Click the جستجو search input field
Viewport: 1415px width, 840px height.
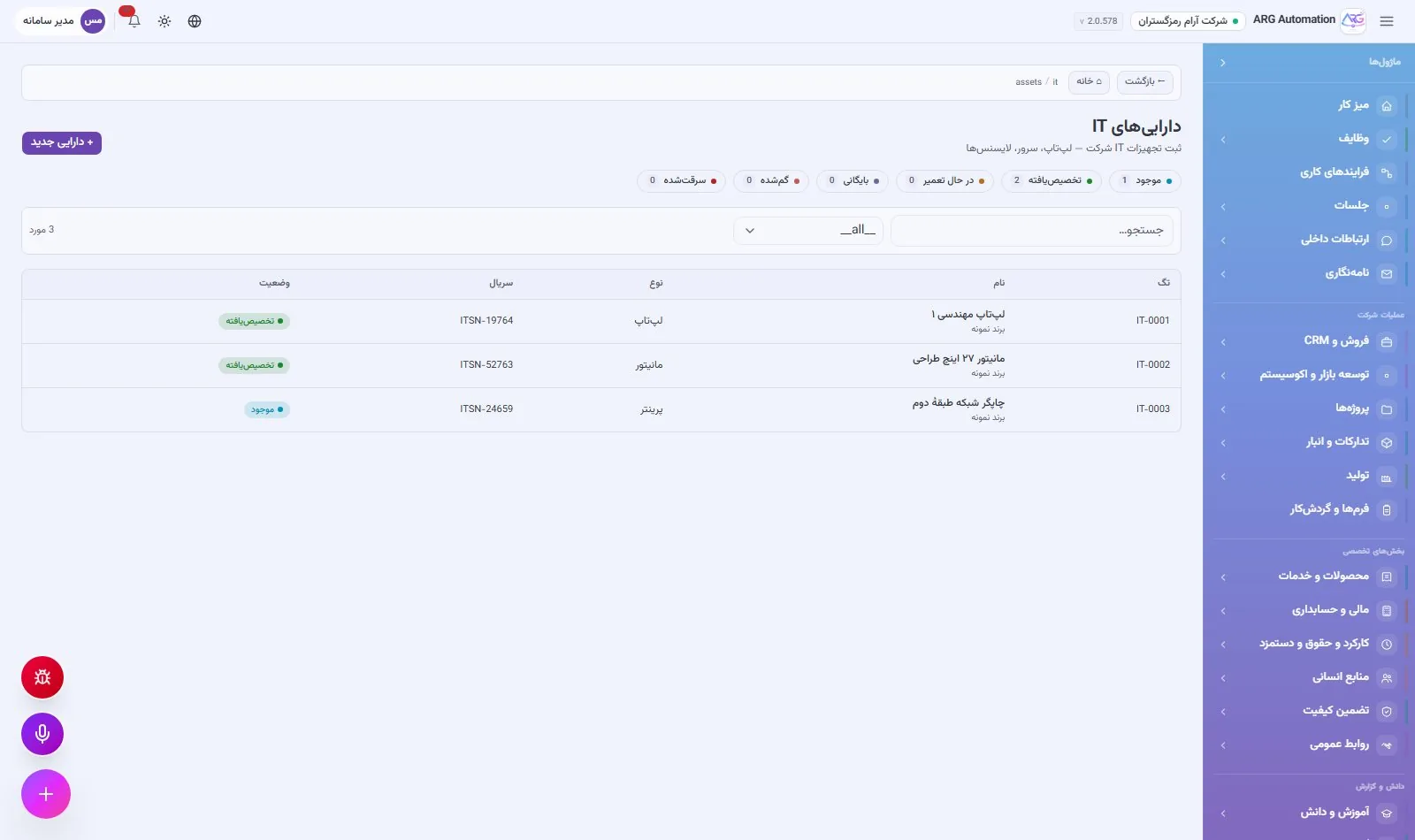pos(1032,231)
